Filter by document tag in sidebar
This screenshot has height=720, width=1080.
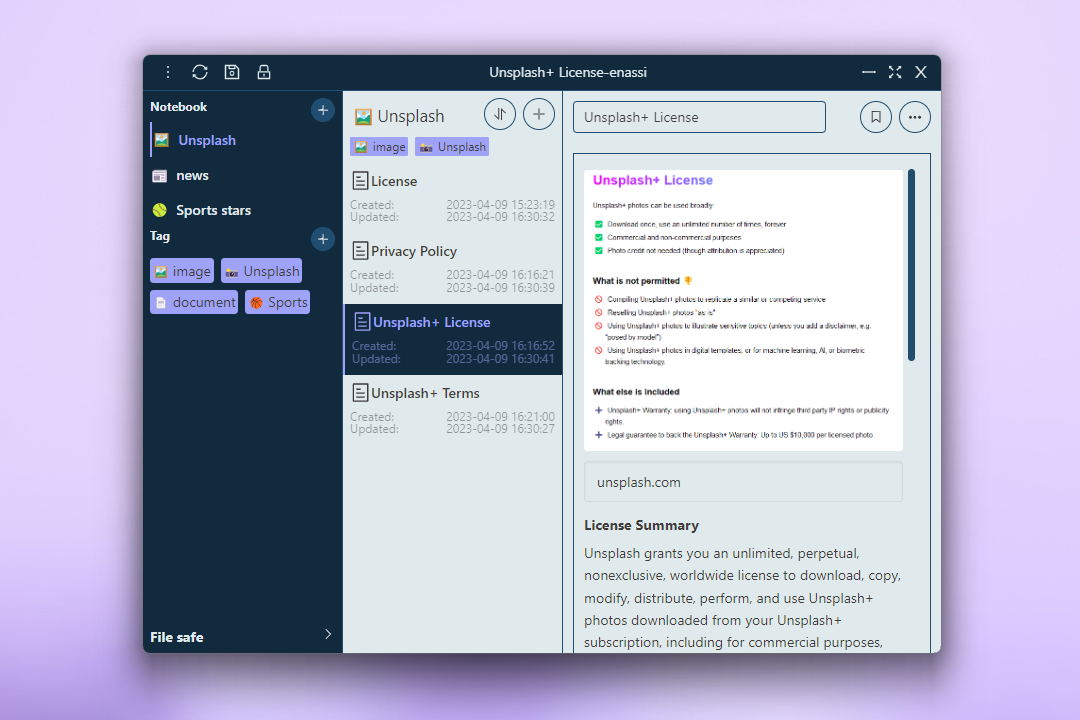194,302
